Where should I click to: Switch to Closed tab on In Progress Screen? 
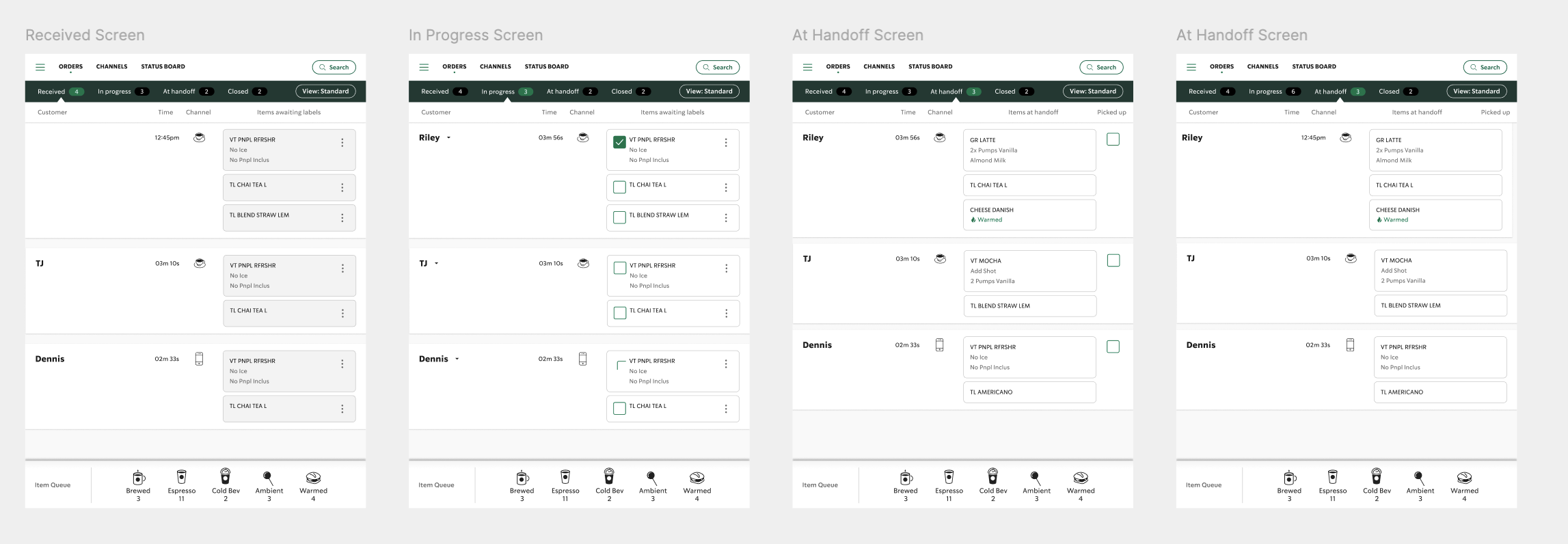(x=630, y=92)
